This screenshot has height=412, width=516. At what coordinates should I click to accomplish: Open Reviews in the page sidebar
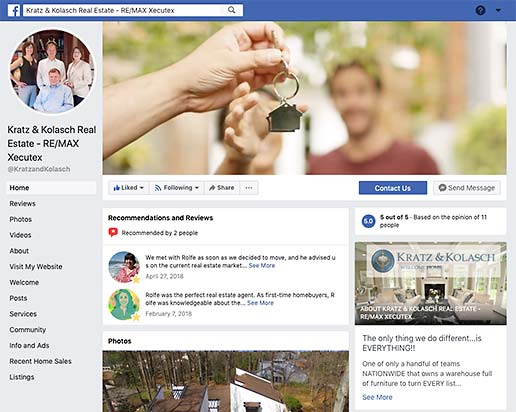point(22,204)
